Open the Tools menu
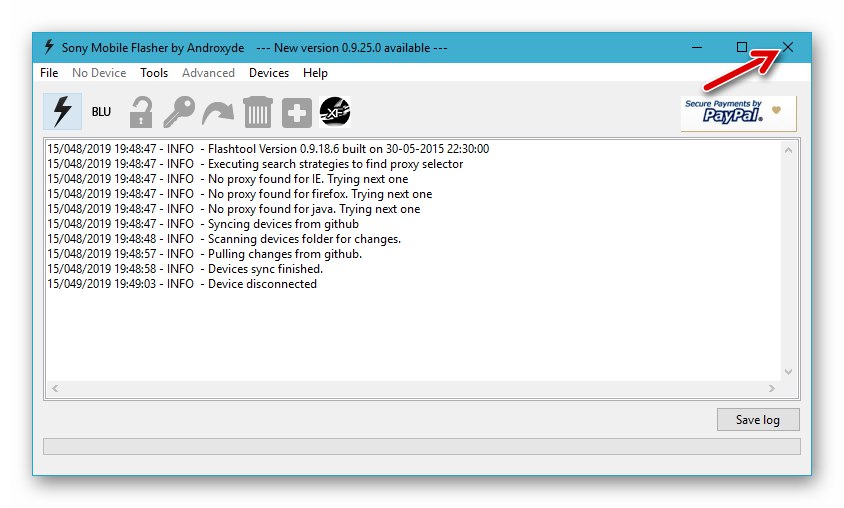Screen dimensions: 844x508 pyautogui.click(x=154, y=73)
